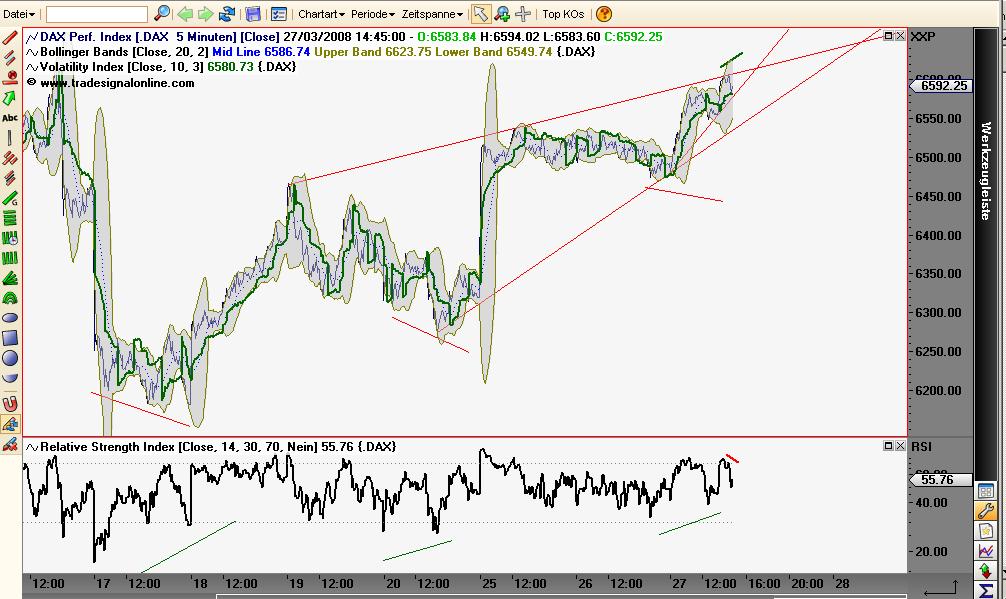The width and height of the screenshot is (1006, 599).
Task: Select the blue half-circle tool
Action: pyautogui.click(x=10, y=378)
